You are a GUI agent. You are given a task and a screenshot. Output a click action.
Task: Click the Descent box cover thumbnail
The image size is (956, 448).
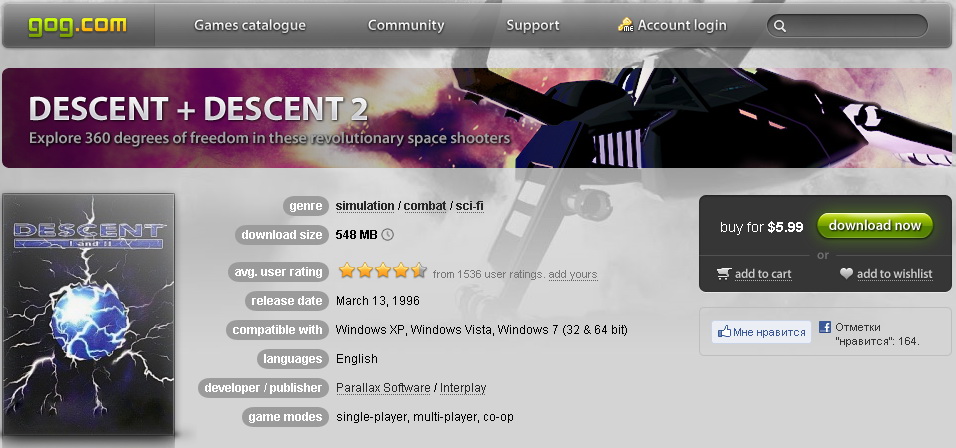[89, 314]
